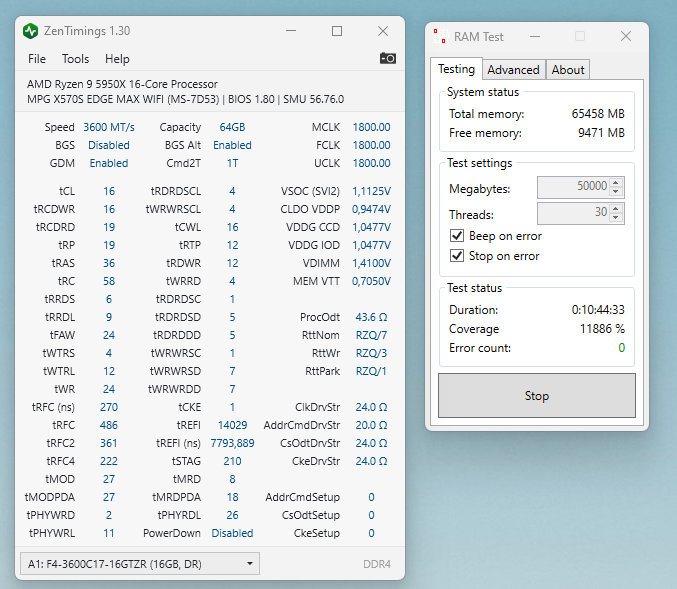This screenshot has height=589, width=677.
Task: Switch to the Testing tab in RAM Test
Action: pyautogui.click(x=456, y=69)
